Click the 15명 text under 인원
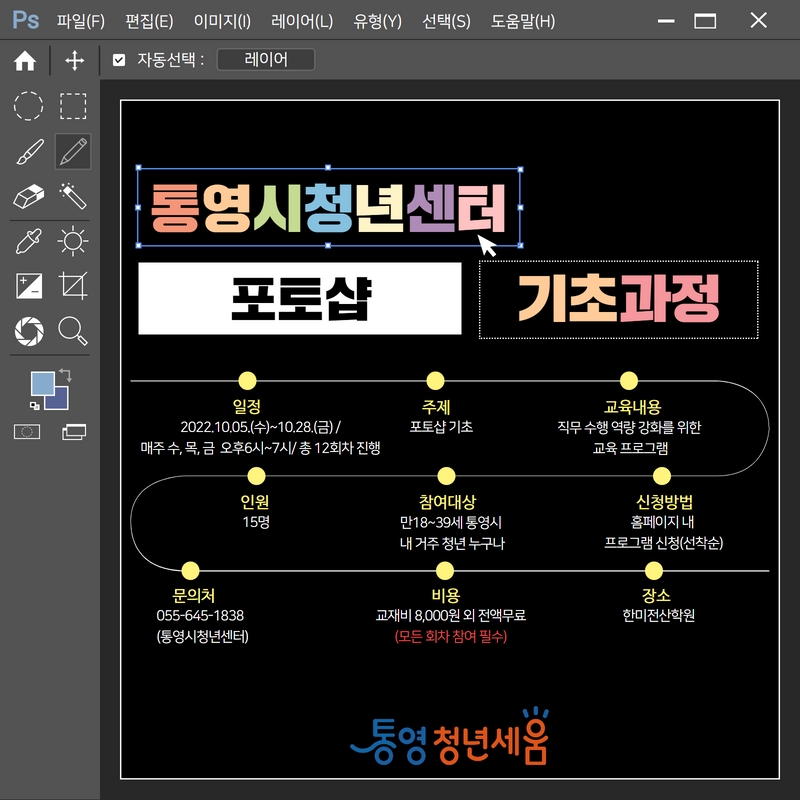Image resolution: width=800 pixels, height=800 pixels. click(x=256, y=522)
